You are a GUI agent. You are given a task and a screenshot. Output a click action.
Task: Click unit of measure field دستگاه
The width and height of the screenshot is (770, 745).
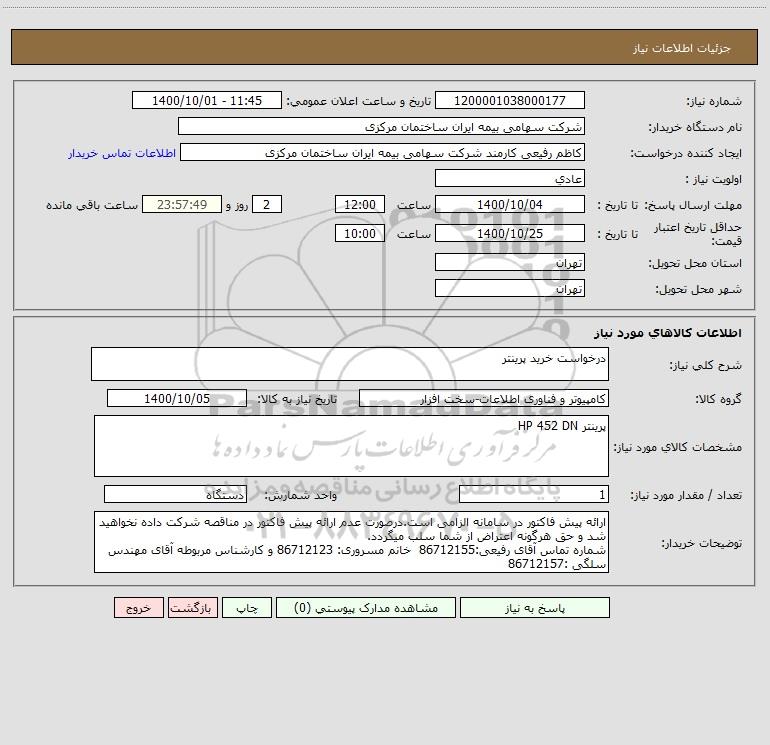tap(175, 495)
